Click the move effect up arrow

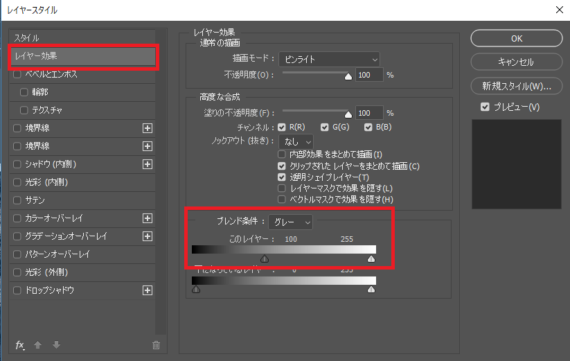38,345
